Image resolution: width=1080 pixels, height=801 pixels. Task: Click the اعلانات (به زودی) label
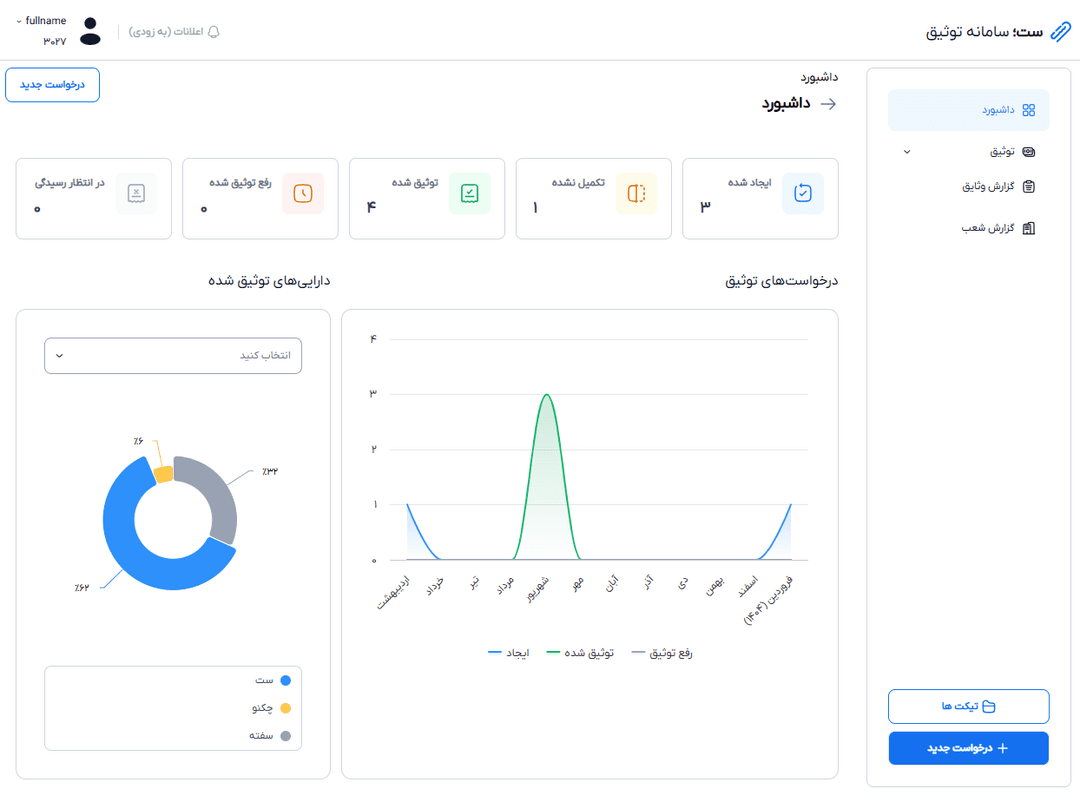click(x=166, y=32)
